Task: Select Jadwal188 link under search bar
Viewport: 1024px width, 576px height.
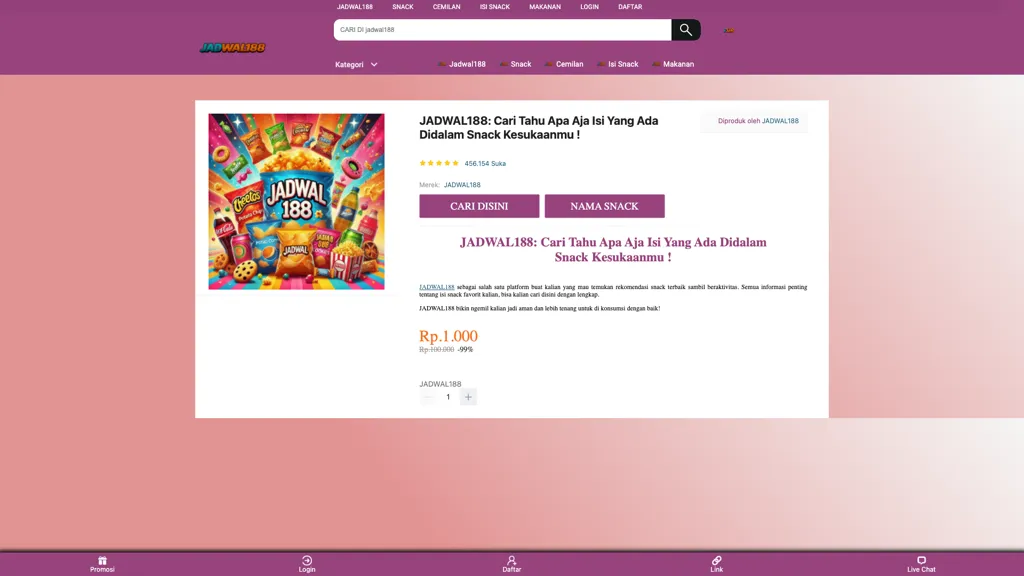Action: click(462, 64)
